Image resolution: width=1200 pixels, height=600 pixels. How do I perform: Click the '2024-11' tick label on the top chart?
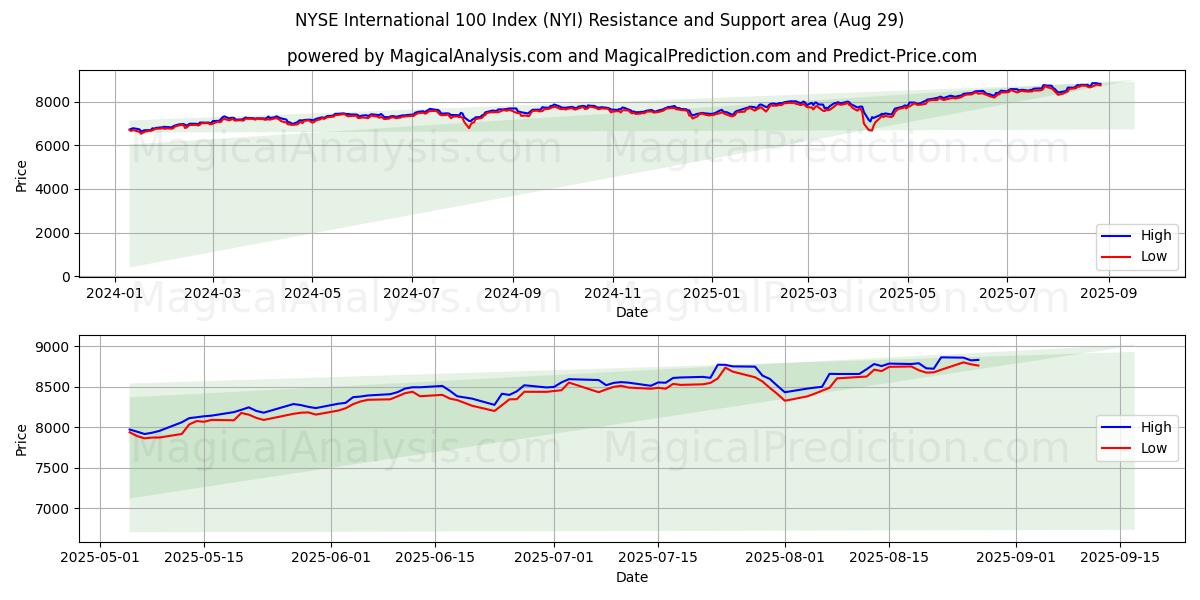(x=612, y=294)
